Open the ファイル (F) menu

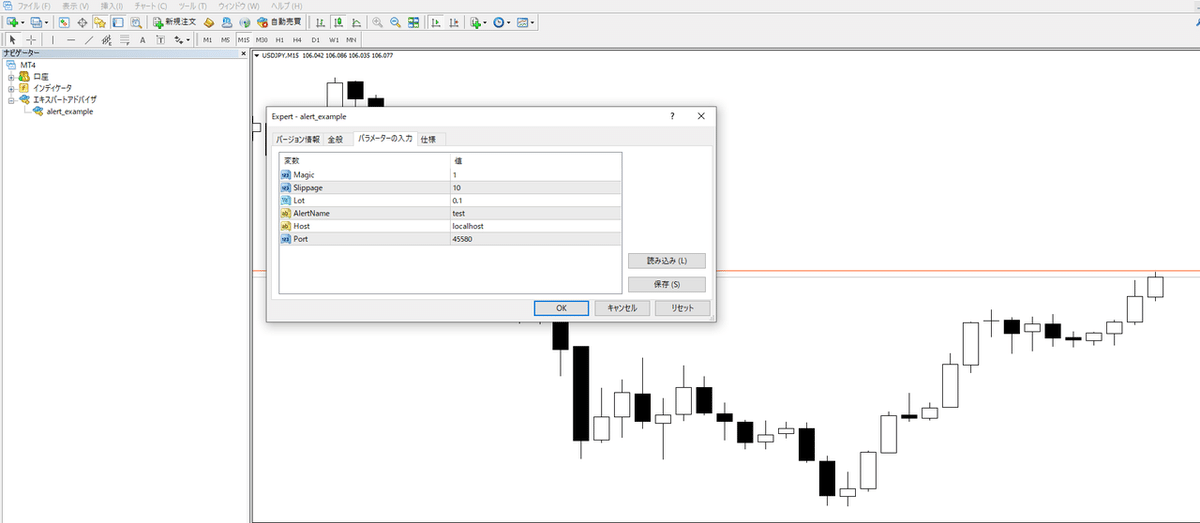pos(34,6)
